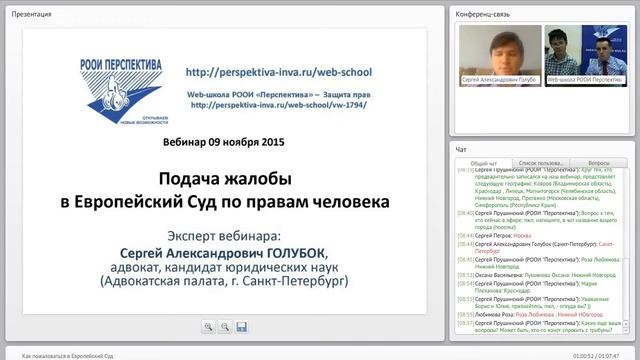Click the 08:57 chat message about вопросы
This screenshot has width=640, height=360.
tap(540, 327)
